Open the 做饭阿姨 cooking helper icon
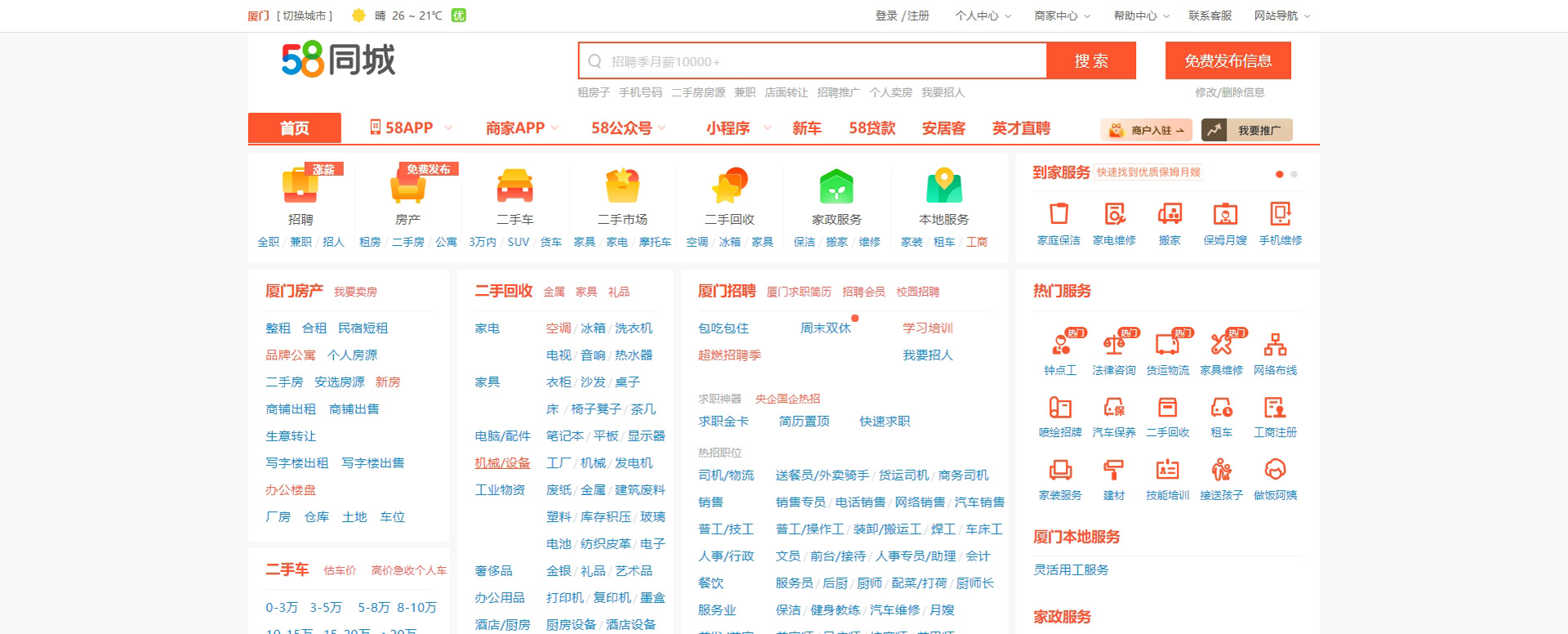 point(1276,470)
